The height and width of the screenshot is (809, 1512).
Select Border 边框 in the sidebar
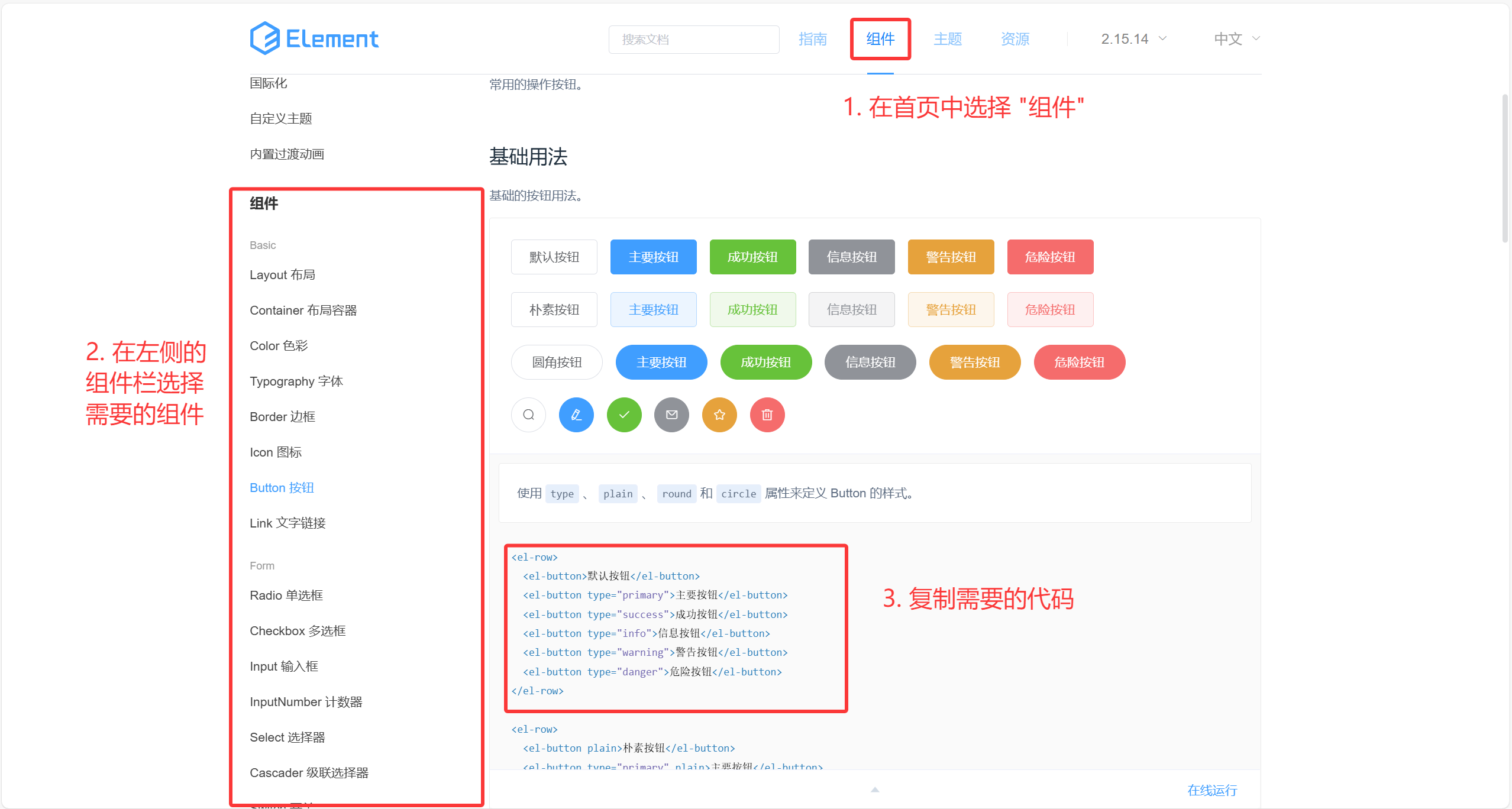[x=283, y=417]
